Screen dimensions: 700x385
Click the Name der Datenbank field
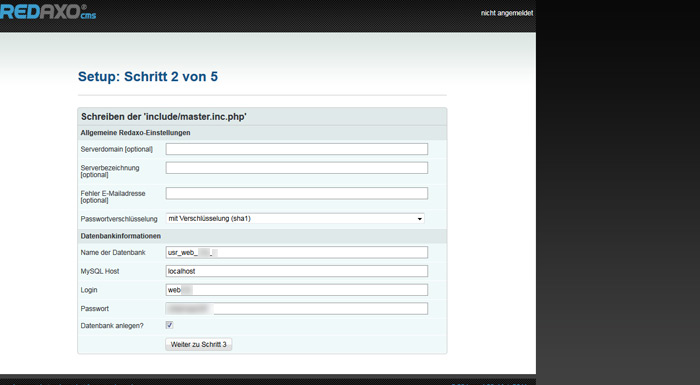[x=296, y=252]
